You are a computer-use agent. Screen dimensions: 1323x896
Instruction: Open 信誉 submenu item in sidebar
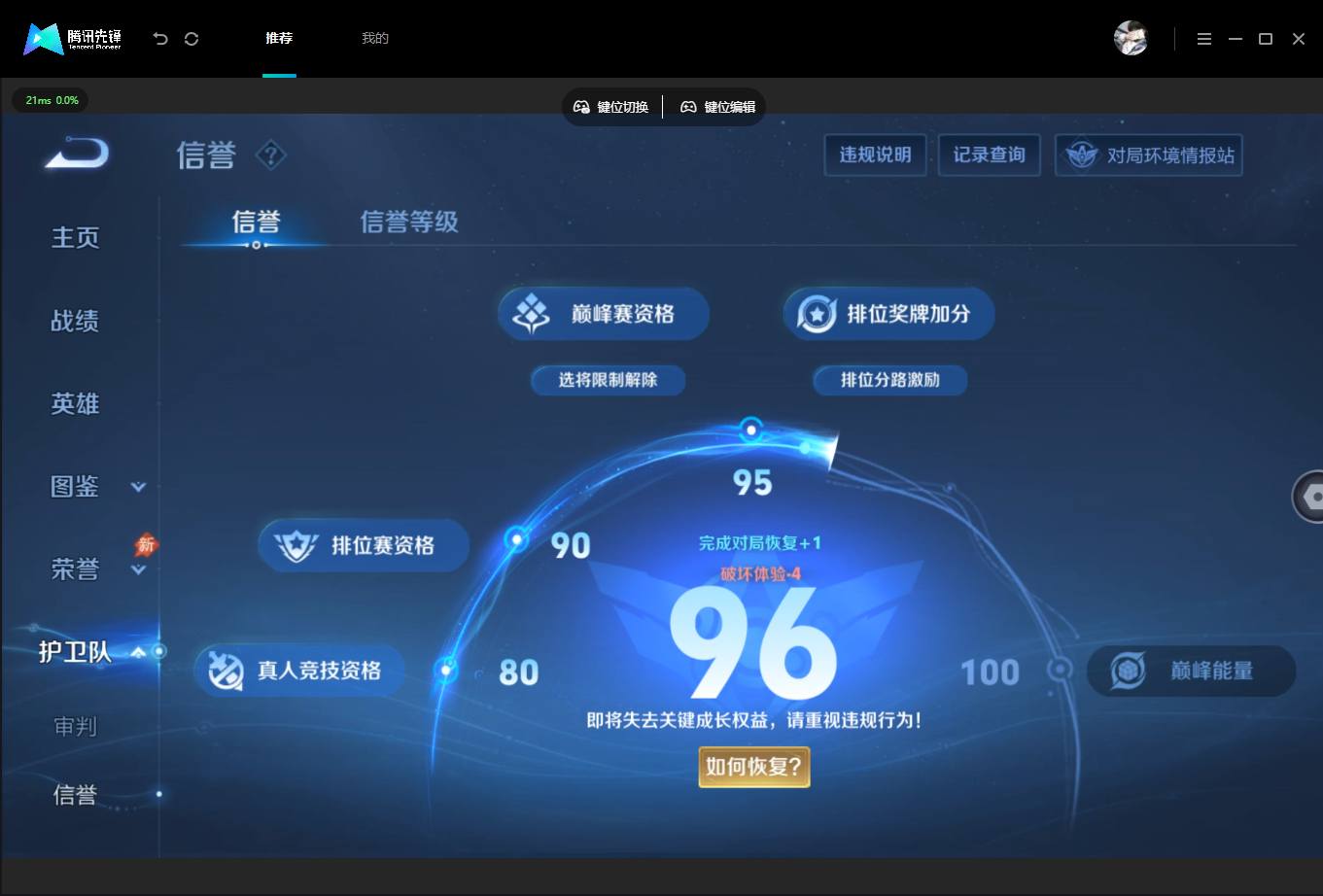point(76,795)
